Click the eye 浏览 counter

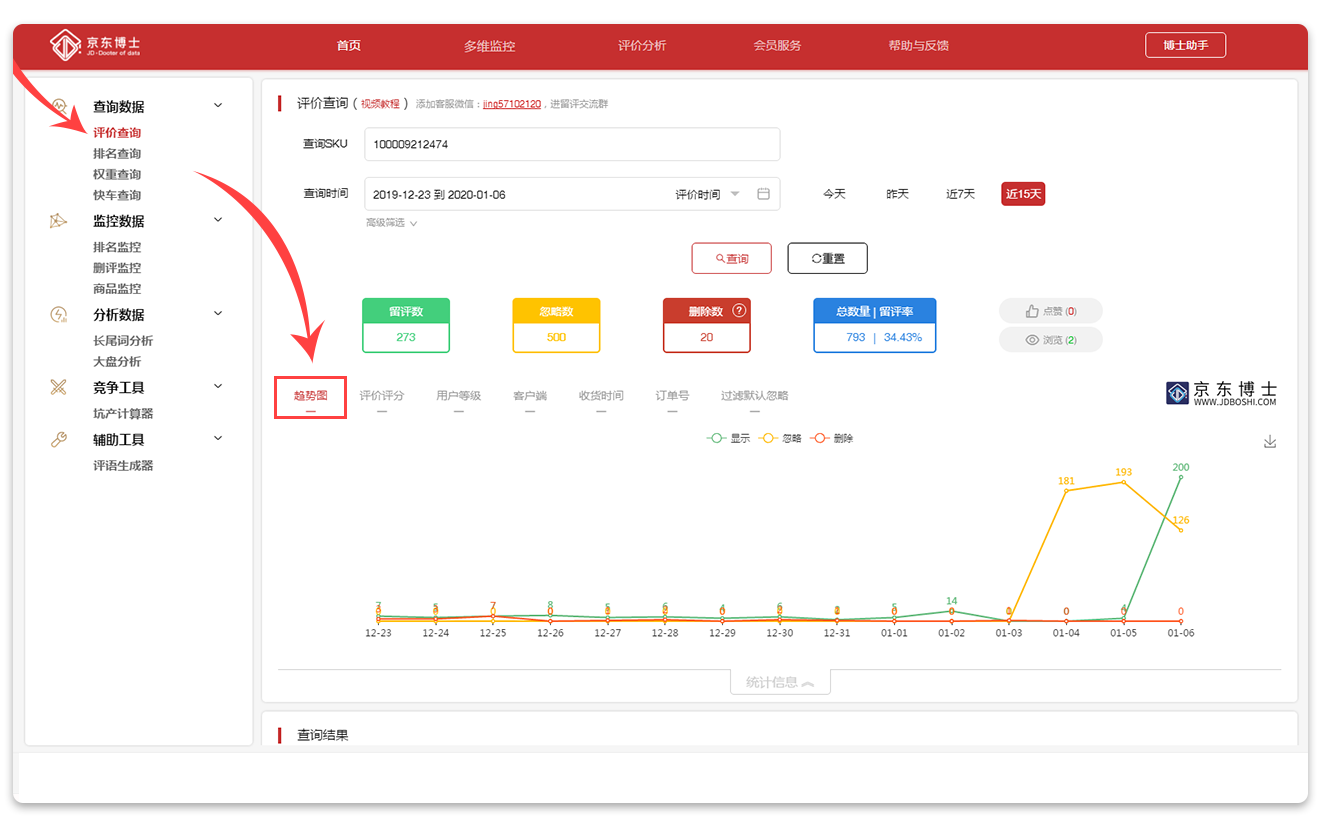[1050, 340]
